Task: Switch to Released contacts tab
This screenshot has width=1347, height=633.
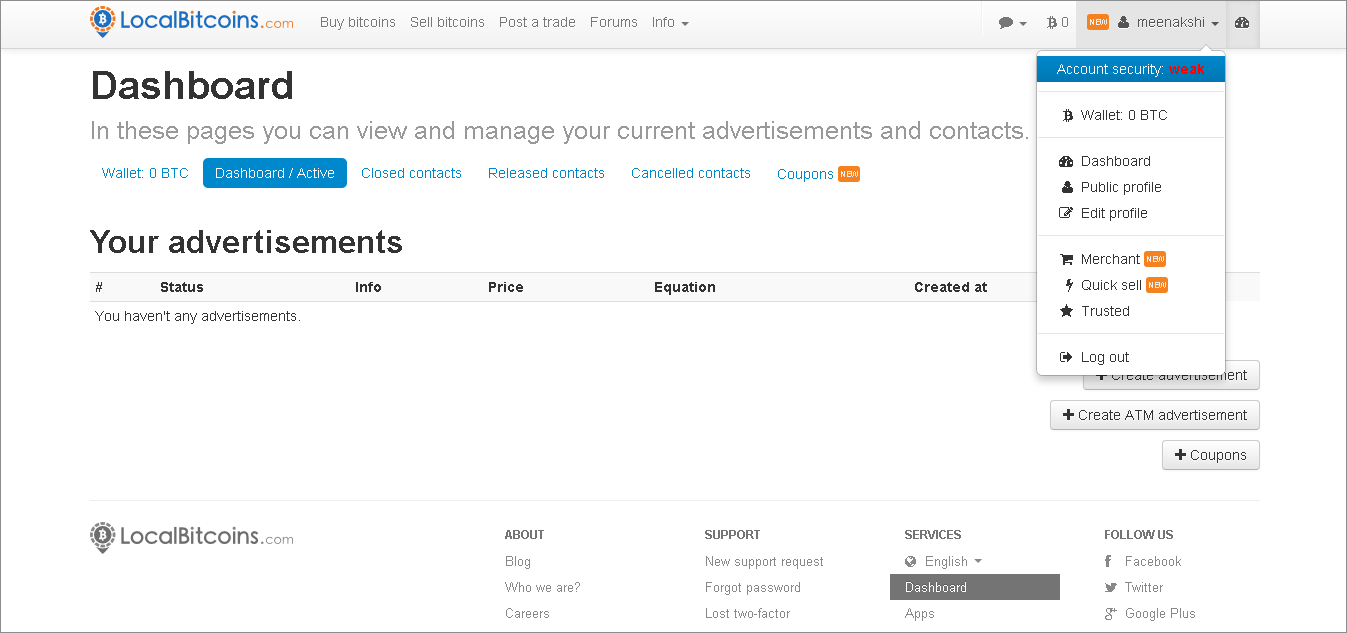Action: pos(546,173)
